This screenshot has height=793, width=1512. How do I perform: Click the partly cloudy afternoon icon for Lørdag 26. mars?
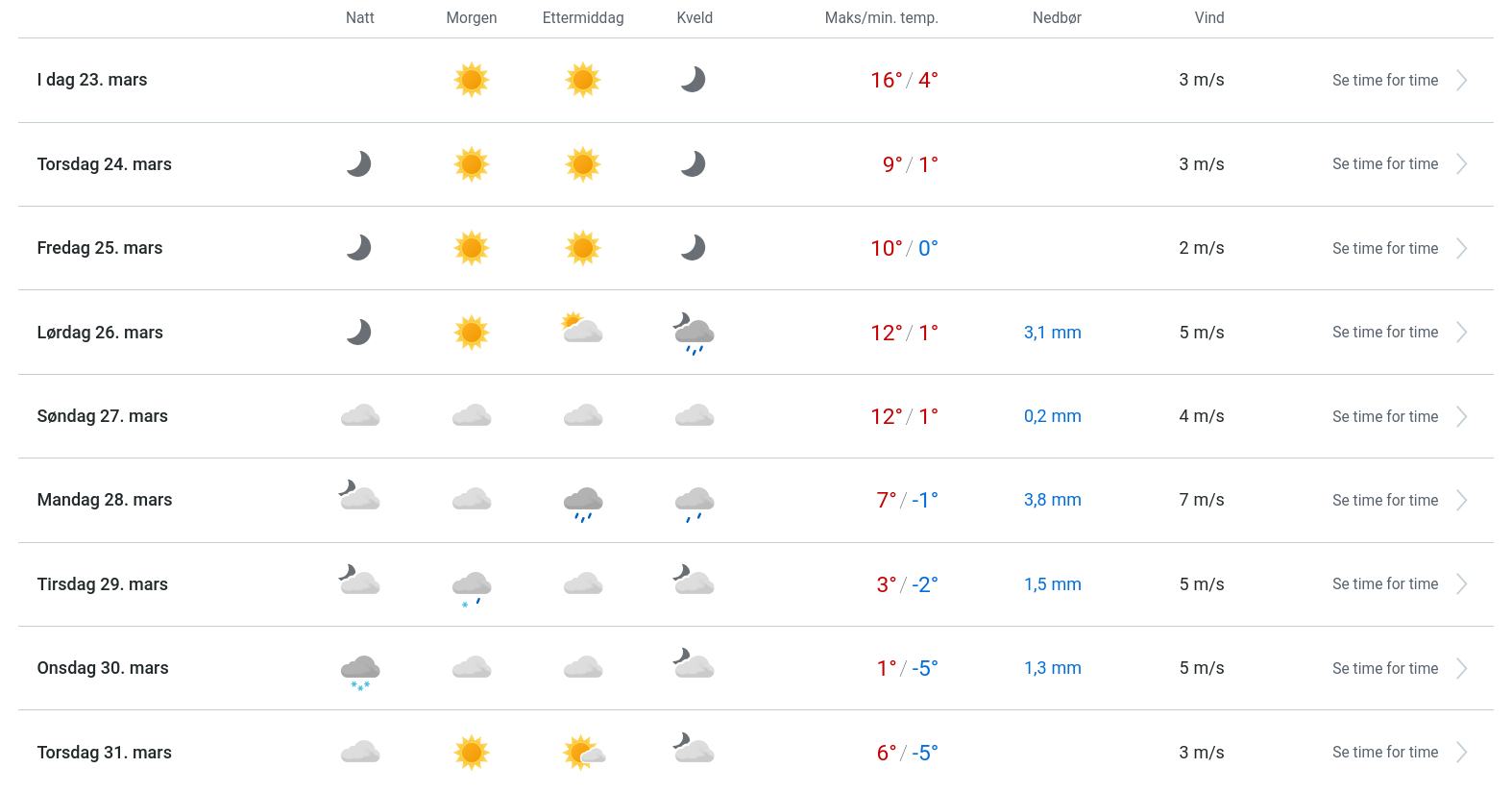click(582, 329)
